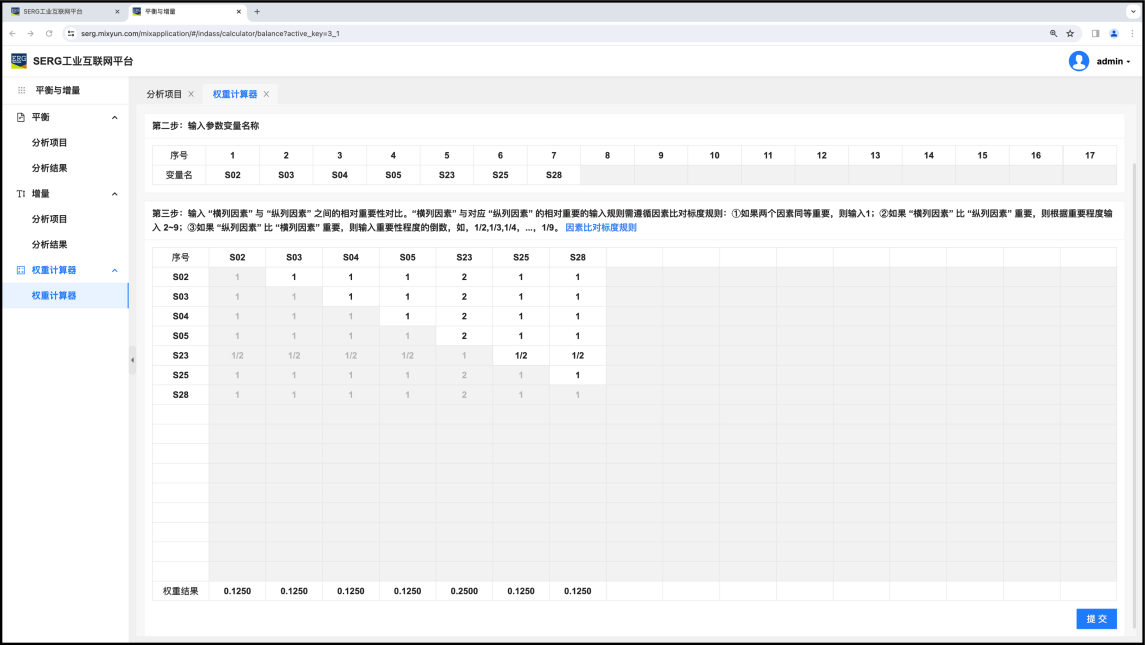Click the zoom magnifier icon in address bar
The width and height of the screenshot is (1145, 645).
tap(1053, 33)
